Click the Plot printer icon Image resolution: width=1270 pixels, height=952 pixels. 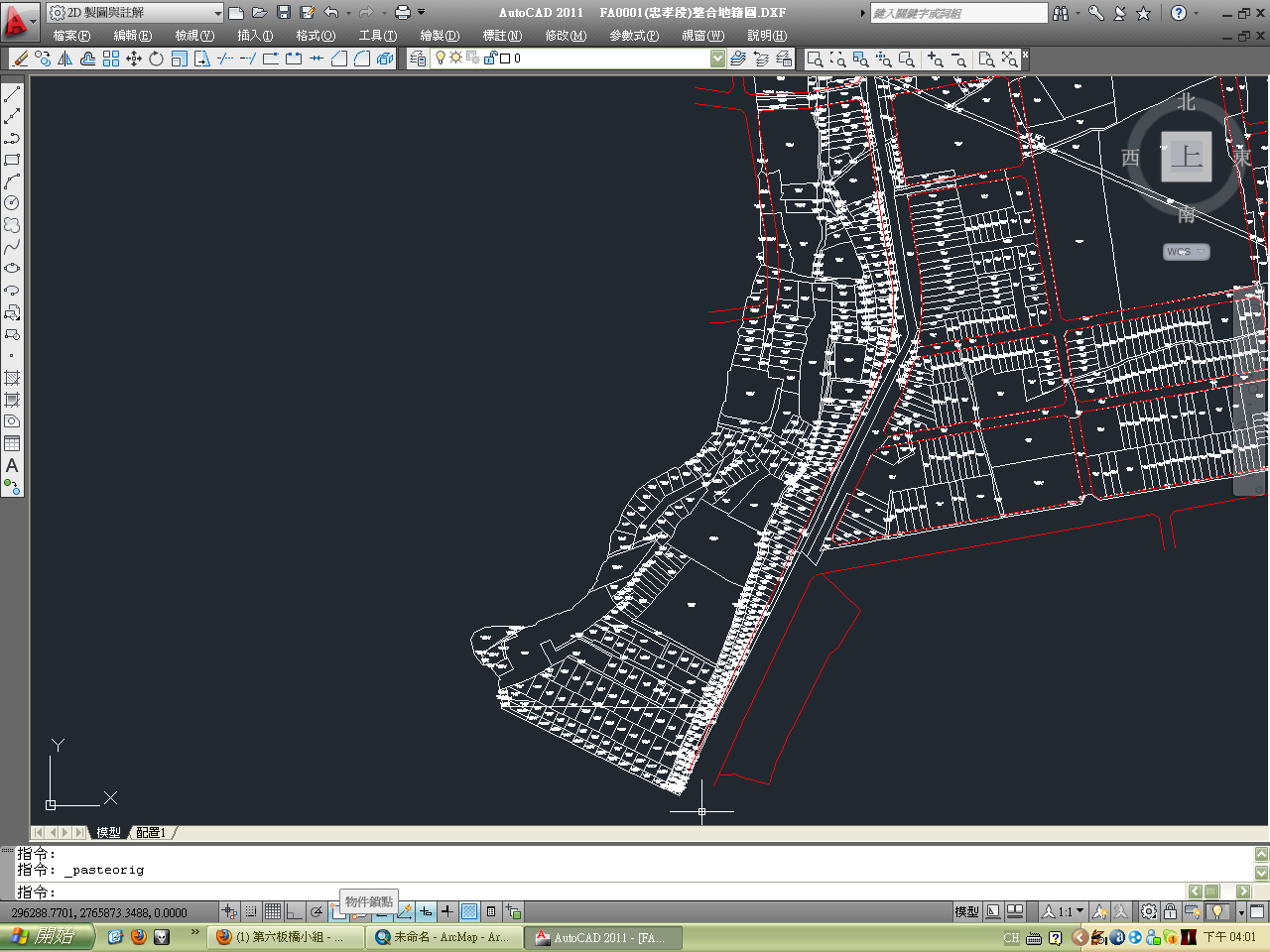coord(403,13)
